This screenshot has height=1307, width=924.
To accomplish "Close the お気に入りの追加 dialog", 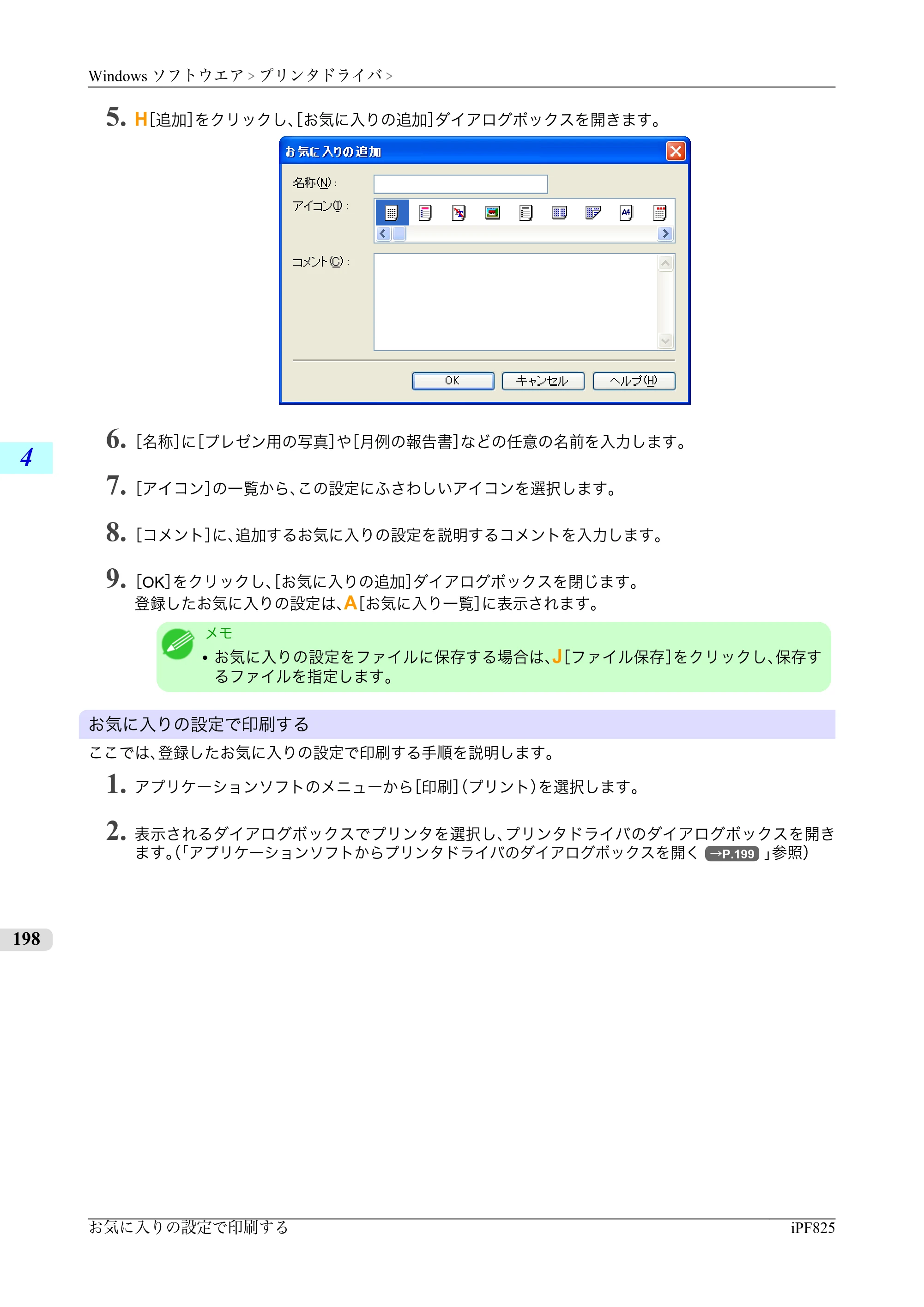I will 676,152.
